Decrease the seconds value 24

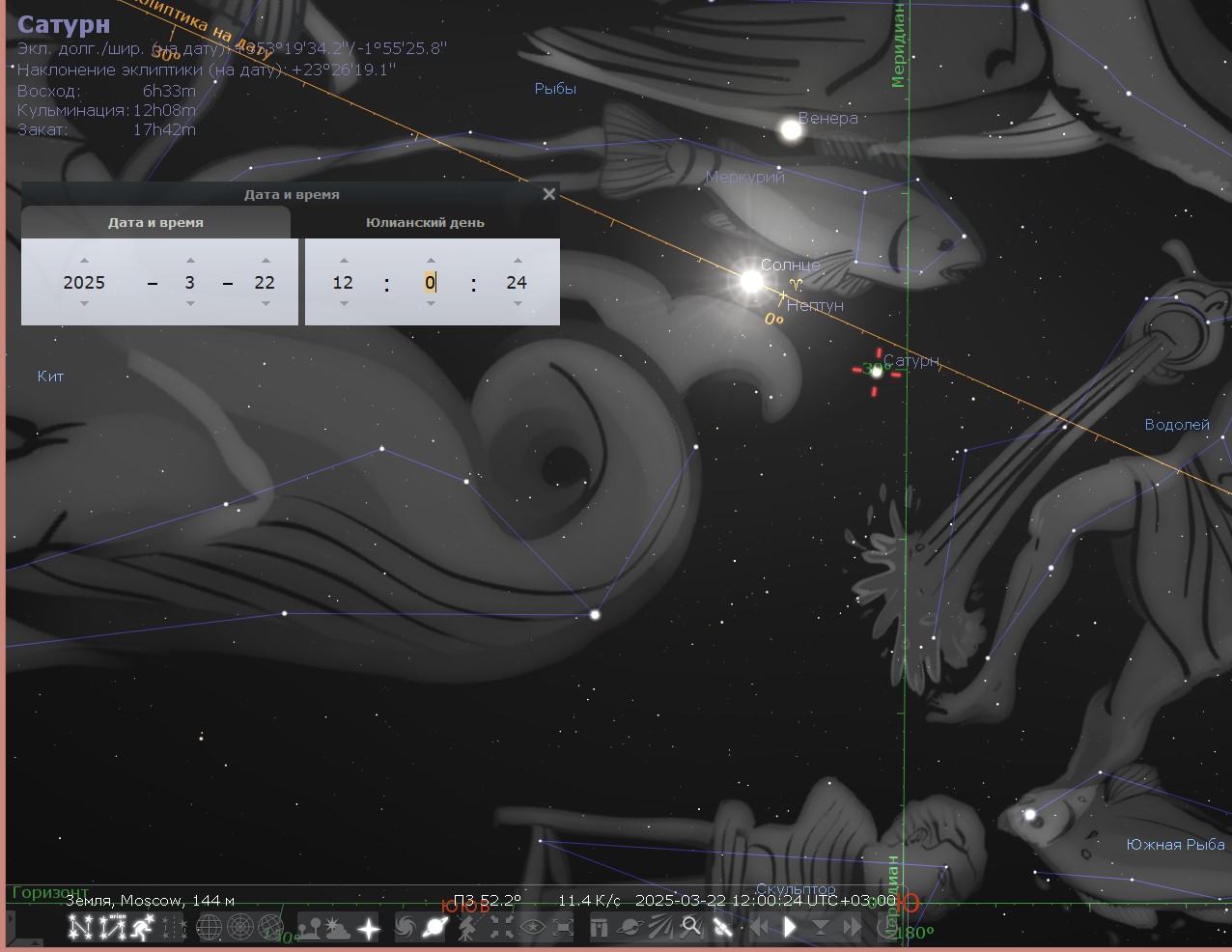(518, 304)
